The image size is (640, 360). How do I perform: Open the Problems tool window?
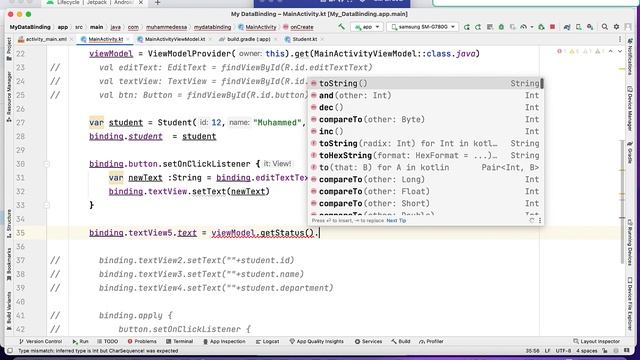tap(142, 341)
